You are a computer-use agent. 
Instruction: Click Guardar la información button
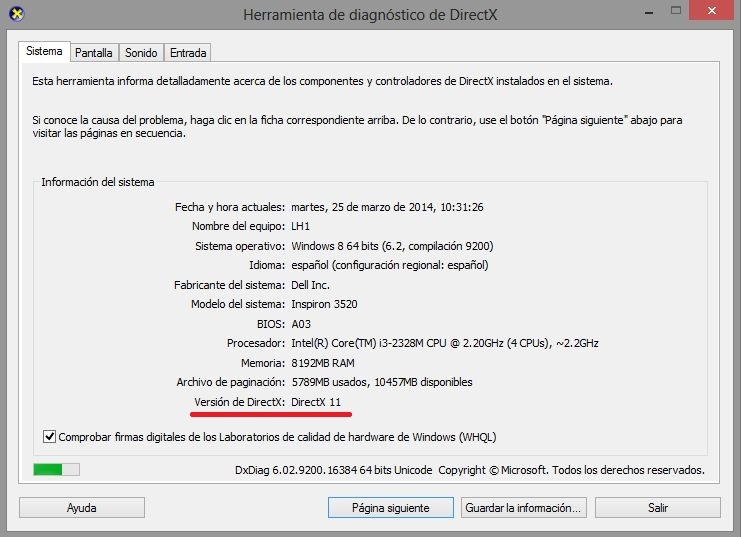pos(524,508)
